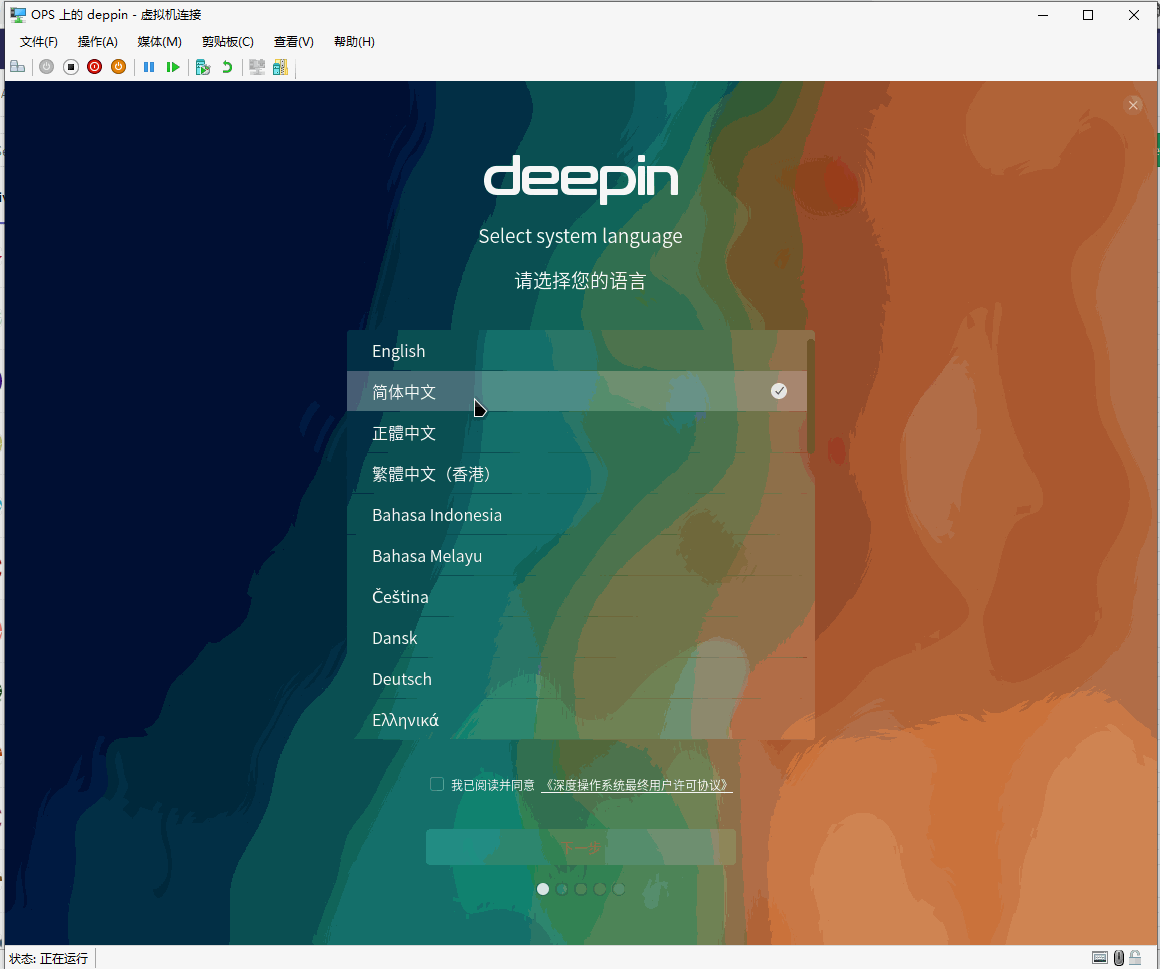Create a checkpoint with the toolbar icon
Image resolution: width=1160 pixels, height=969 pixels.
[x=203, y=67]
